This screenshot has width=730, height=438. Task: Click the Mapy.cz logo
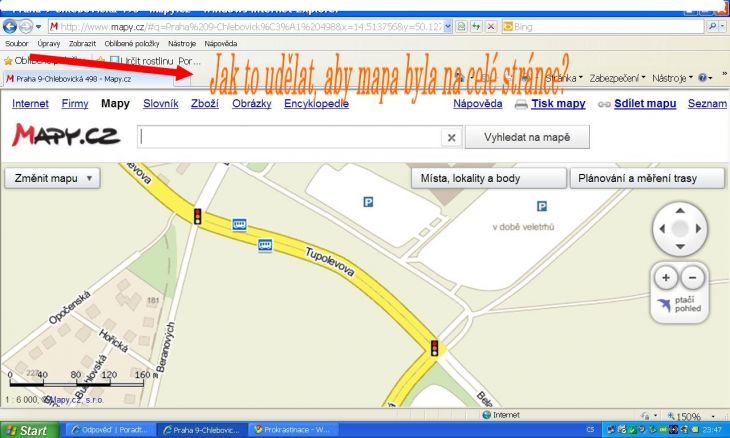tap(66, 135)
